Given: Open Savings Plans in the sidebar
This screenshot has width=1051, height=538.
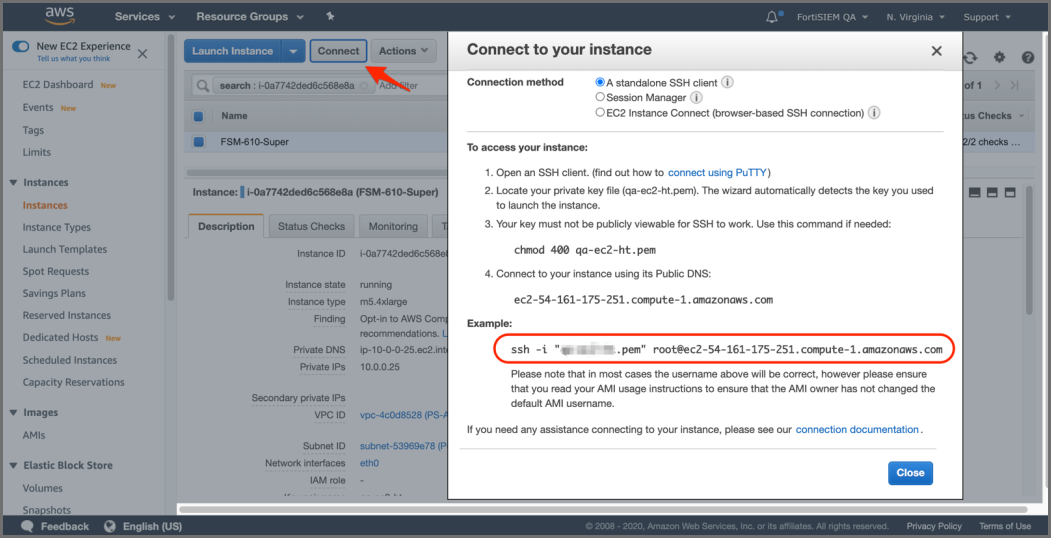Looking at the screenshot, I should (54, 293).
